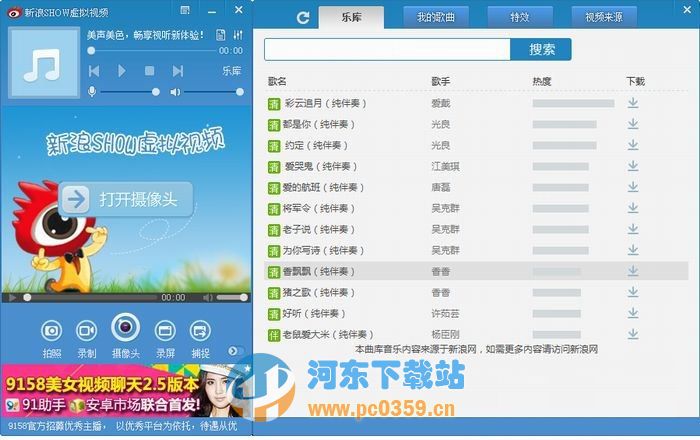Download 都是你 (纯伴奏)

633,124
